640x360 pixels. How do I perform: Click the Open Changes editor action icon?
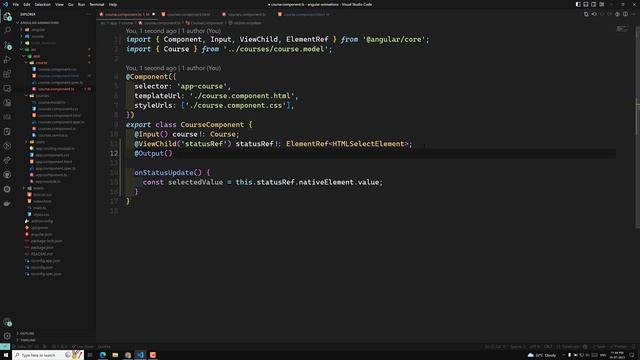coord(586,14)
